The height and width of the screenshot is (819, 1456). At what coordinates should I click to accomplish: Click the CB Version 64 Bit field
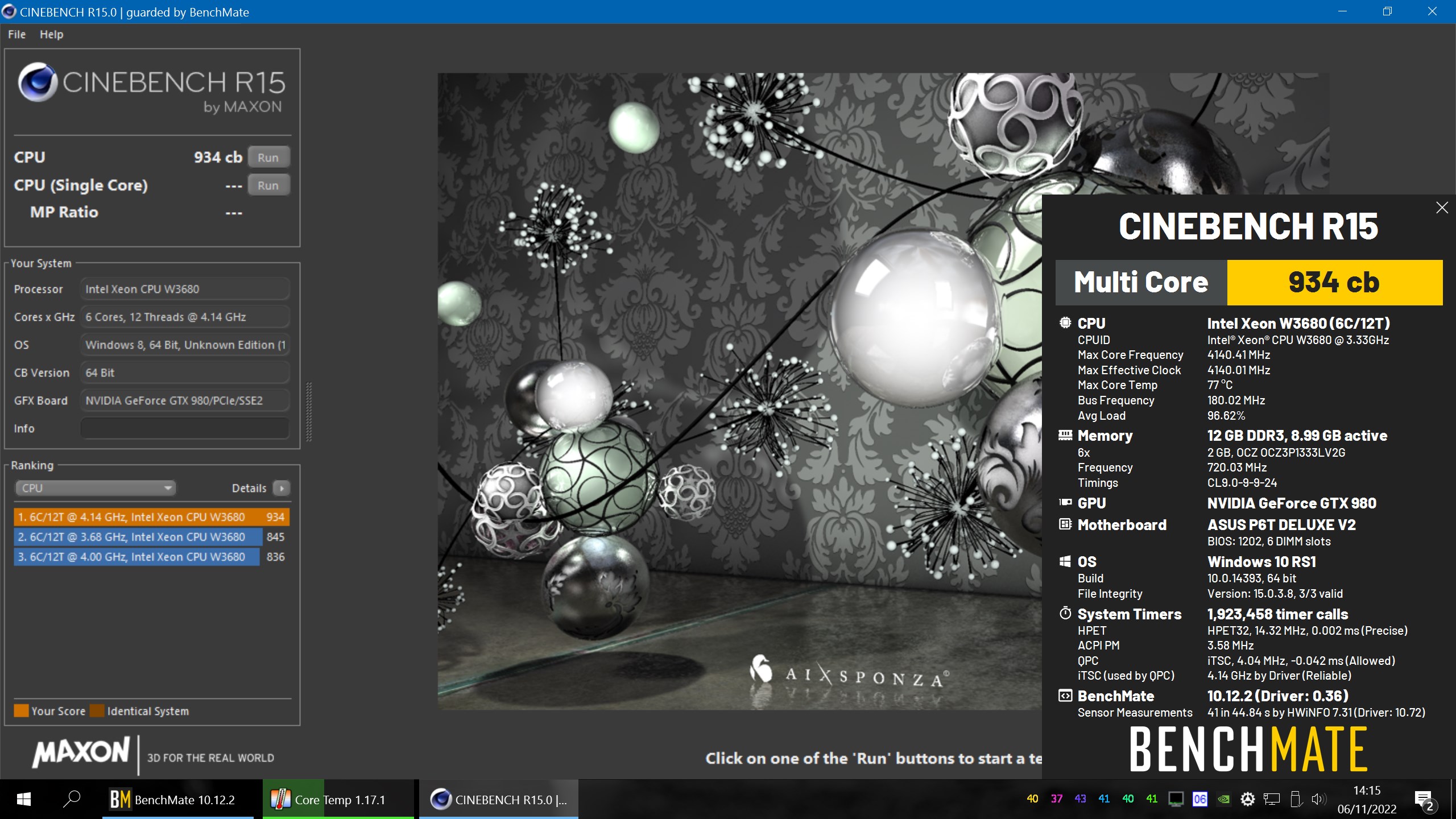click(185, 373)
